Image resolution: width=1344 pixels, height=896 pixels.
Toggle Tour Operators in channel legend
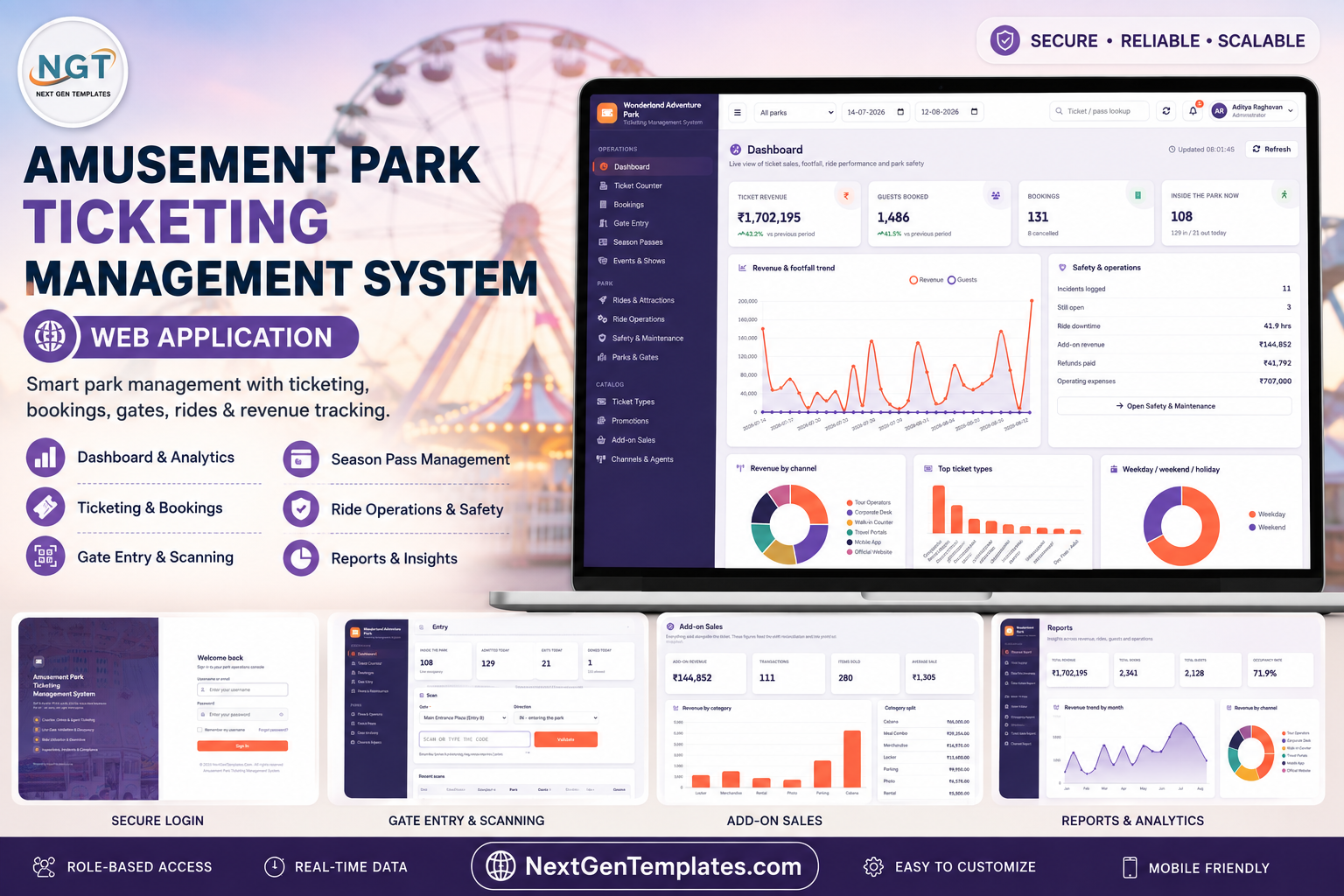pos(869,502)
